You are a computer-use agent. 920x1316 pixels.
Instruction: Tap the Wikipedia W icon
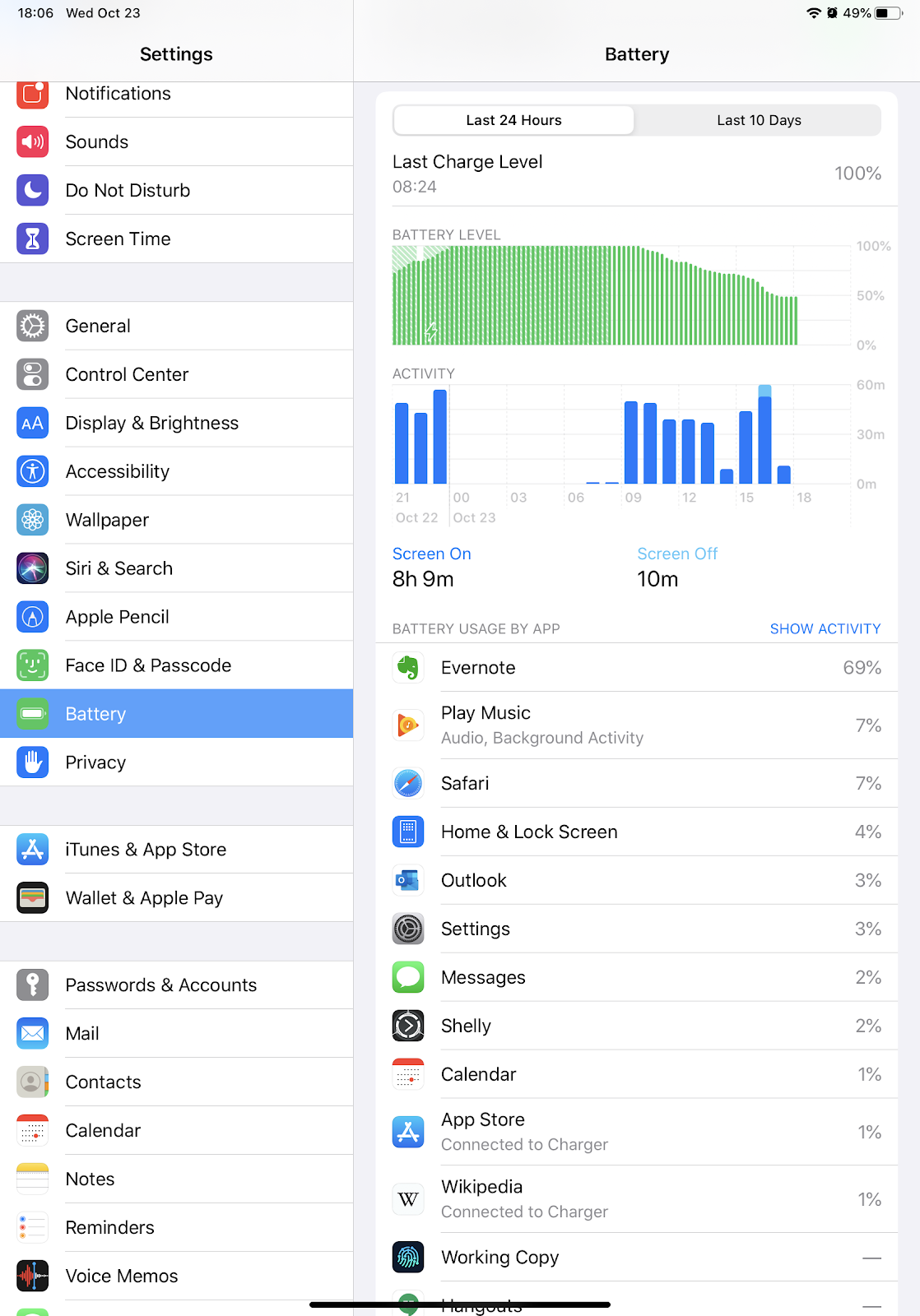408,1199
